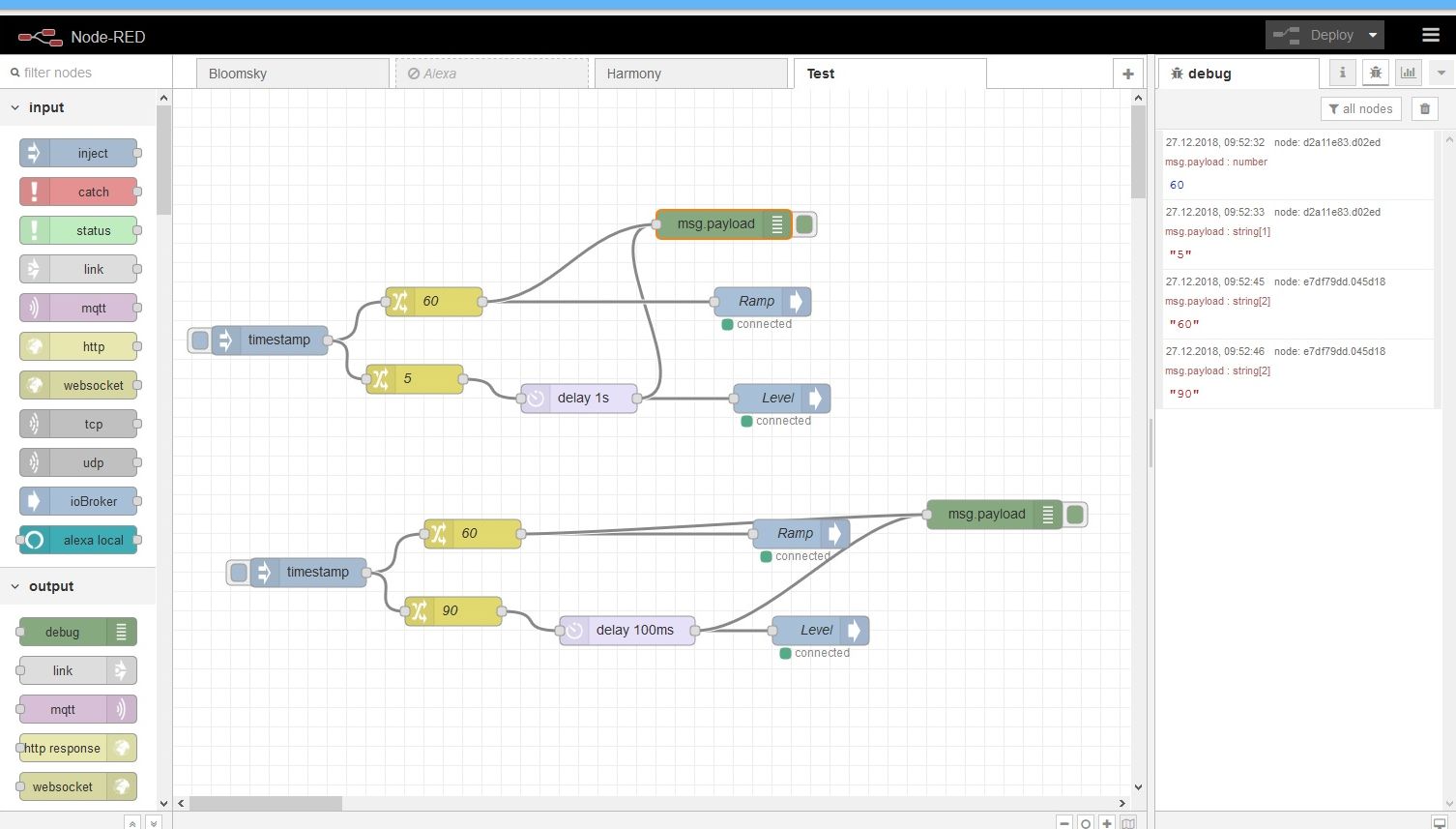Open the Node-RED hamburger menu
Viewport: 1456px width, 829px height.
point(1431,35)
